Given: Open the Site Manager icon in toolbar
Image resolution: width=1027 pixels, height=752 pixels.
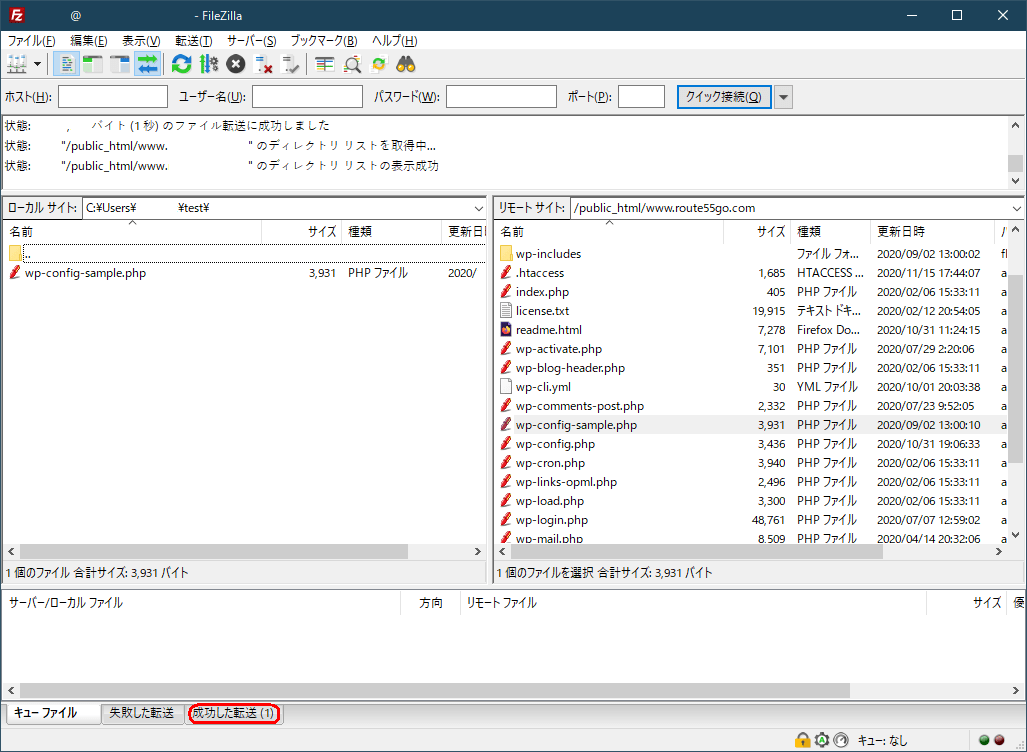Looking at the screenshot, I should coord(16,64).
